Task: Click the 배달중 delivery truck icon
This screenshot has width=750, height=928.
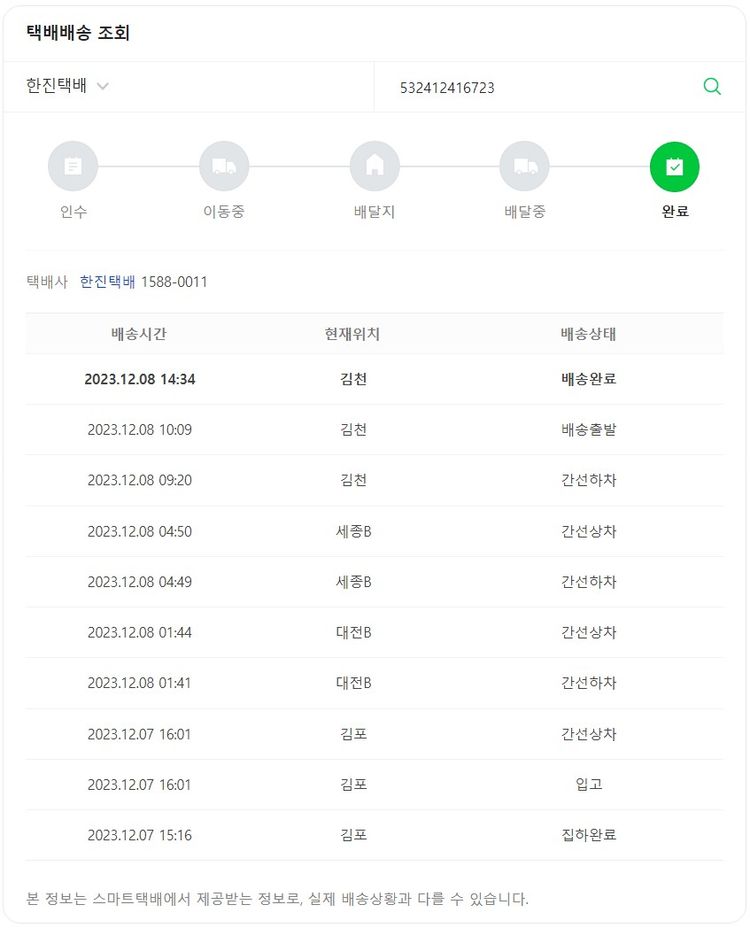Action: coord(525,166)
